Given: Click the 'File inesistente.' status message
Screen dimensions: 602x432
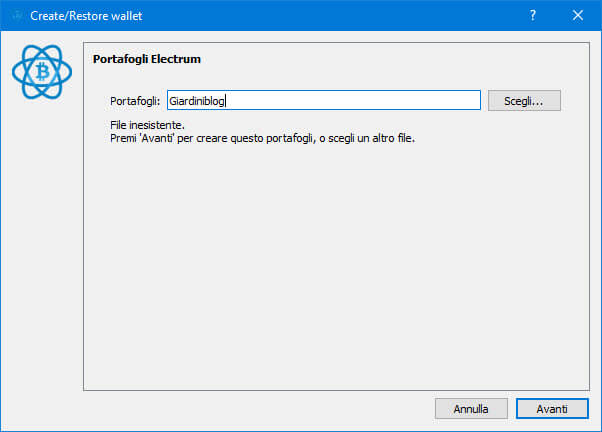Looking at the screenshot, I should tap(147, 125).
